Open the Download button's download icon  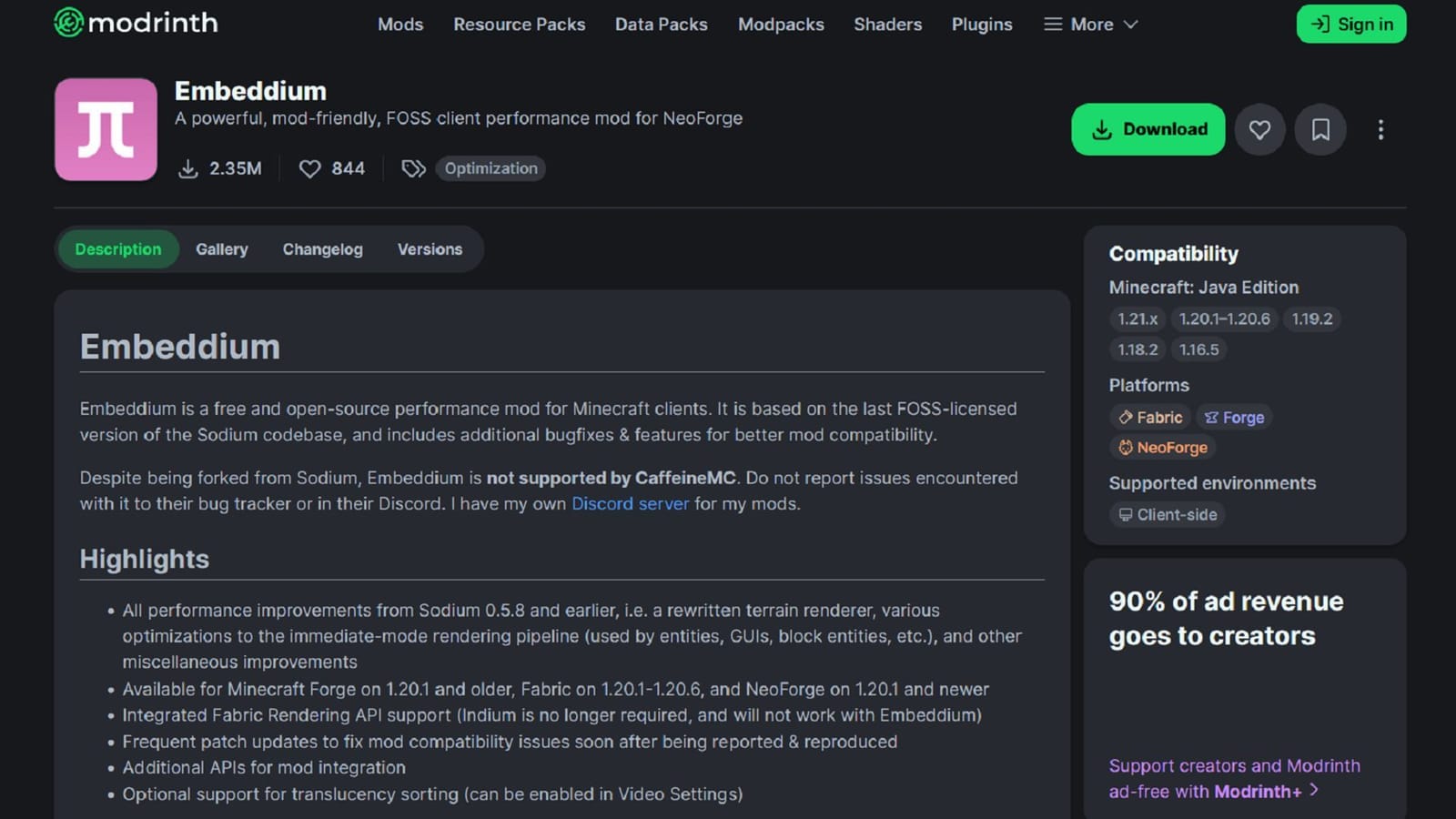click(1104, 129)
